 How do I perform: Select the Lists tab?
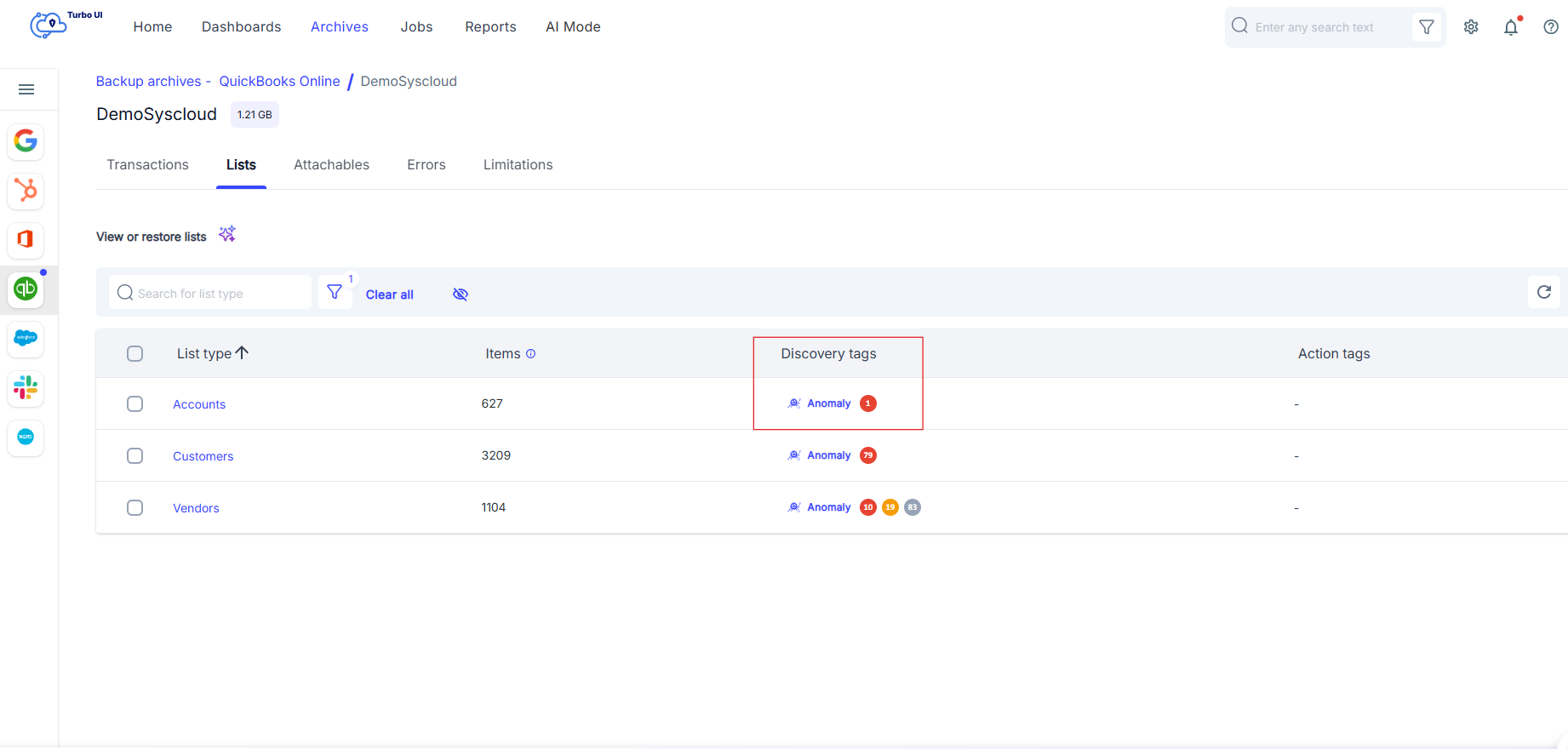click(241, 164)
